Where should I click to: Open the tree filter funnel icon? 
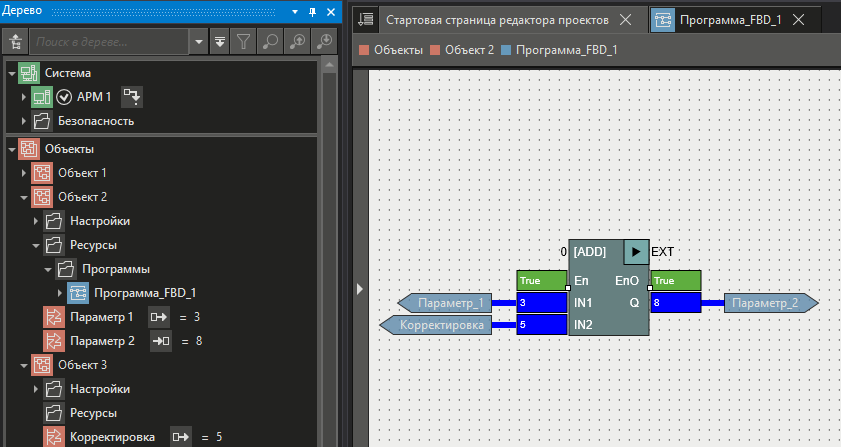[244, 41]
